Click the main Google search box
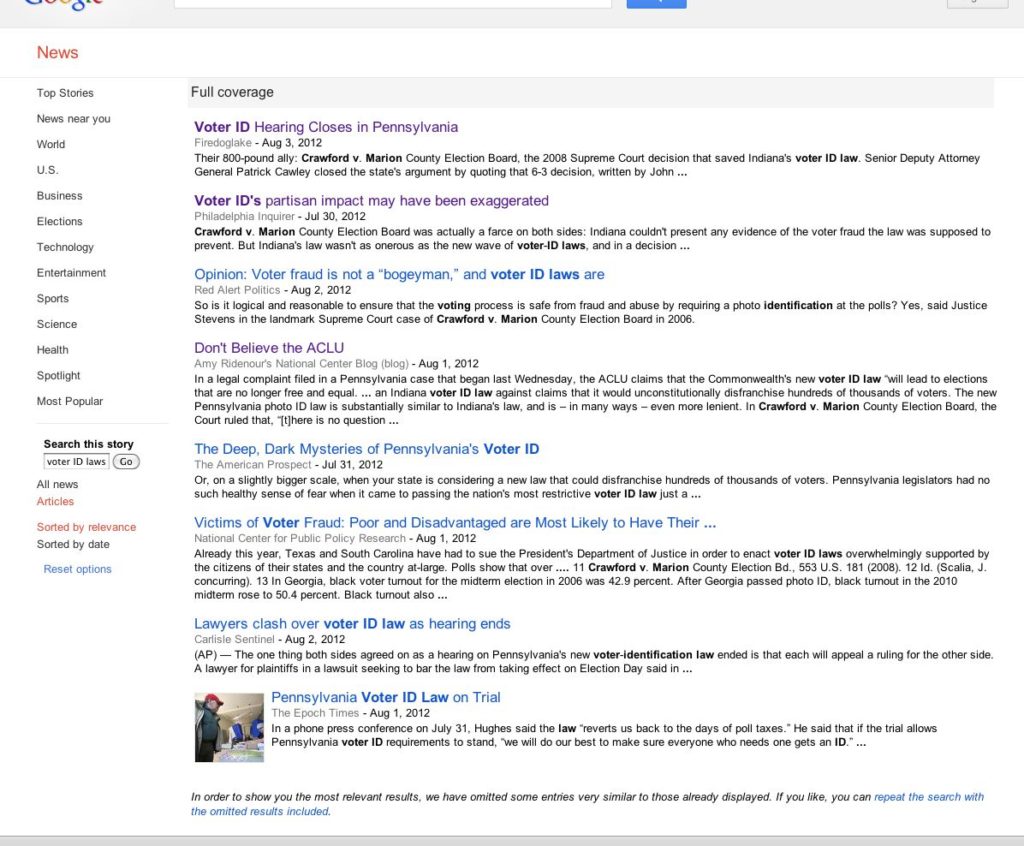Viewport: 1024px width, 846px height. [392, 3]
